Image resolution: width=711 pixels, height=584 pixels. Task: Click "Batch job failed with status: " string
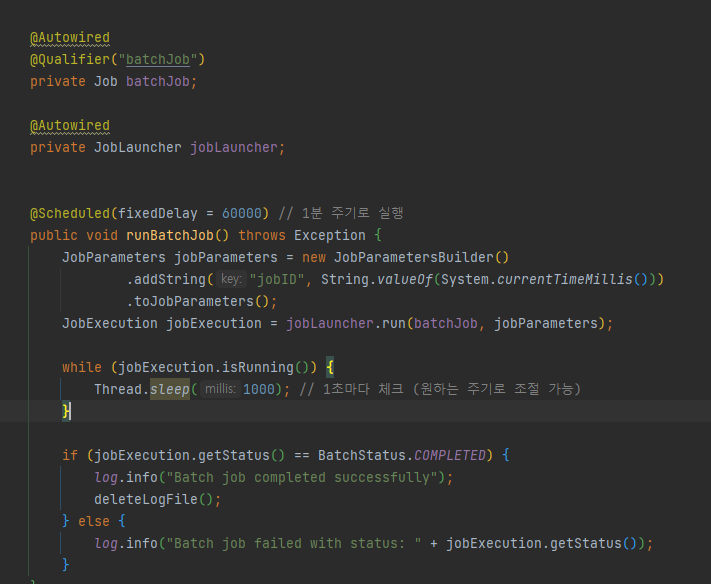[293, 543]
